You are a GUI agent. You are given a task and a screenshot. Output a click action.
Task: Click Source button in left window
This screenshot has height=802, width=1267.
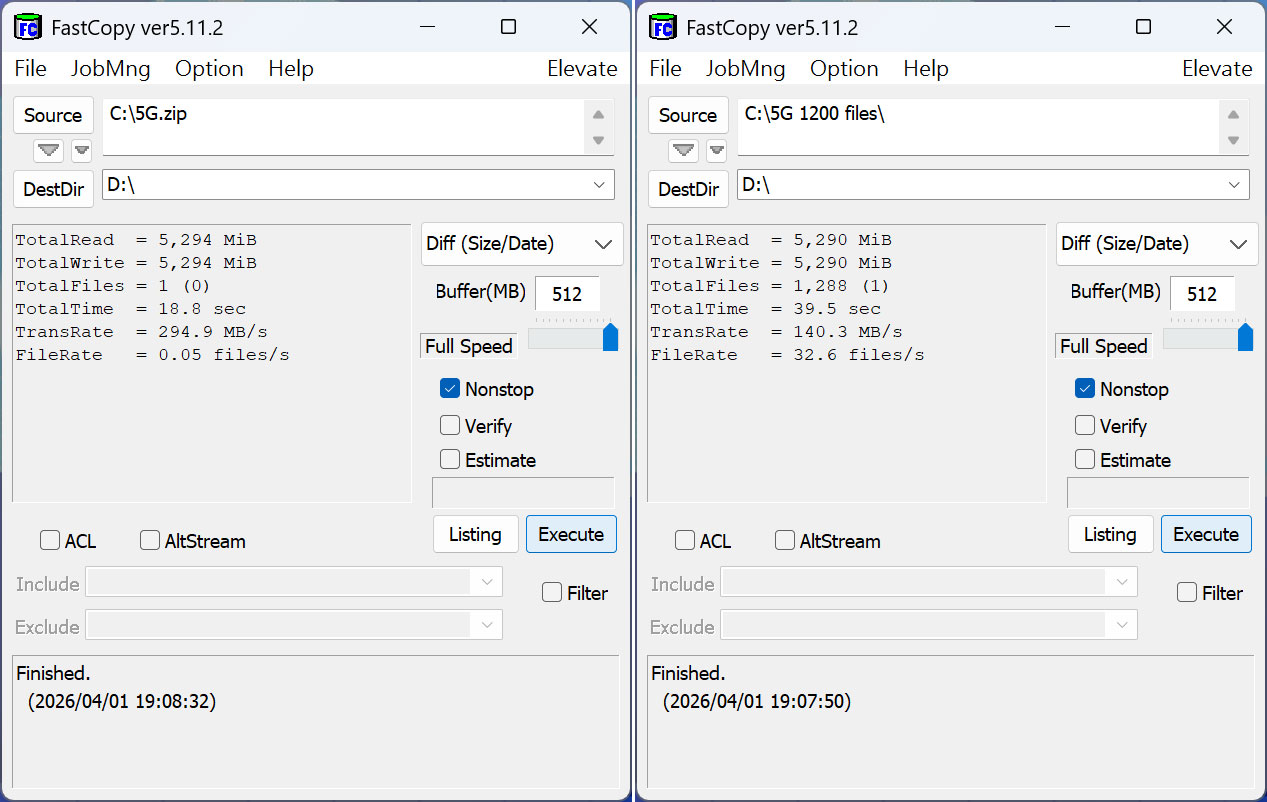(x=53, y=115)
